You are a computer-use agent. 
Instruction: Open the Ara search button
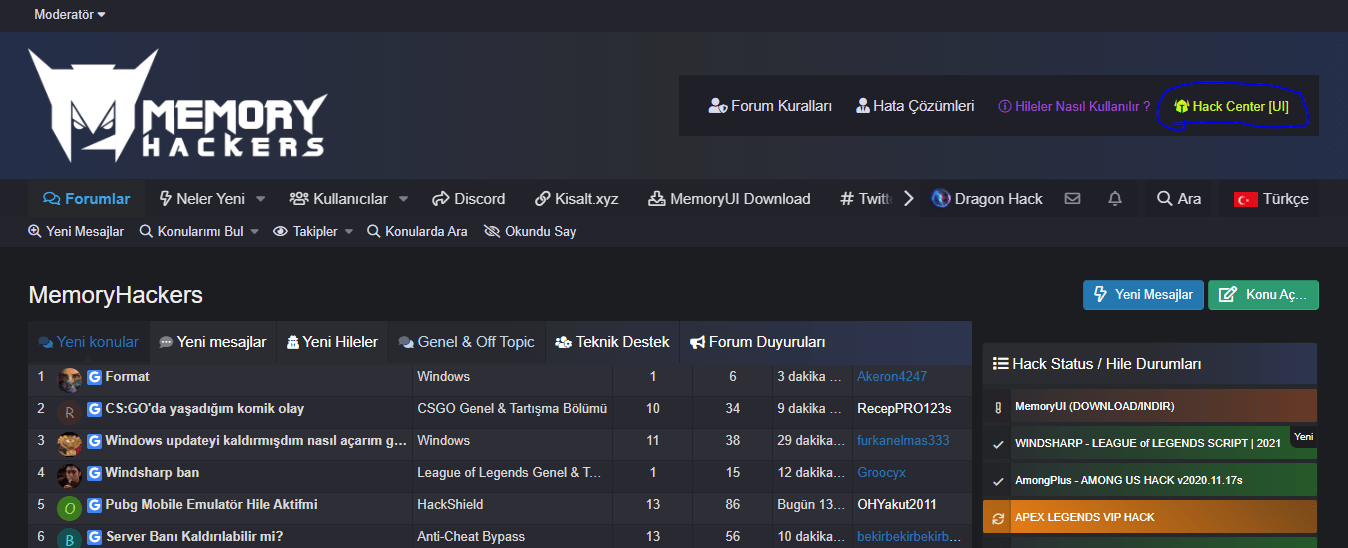(x=1179, y=198)
